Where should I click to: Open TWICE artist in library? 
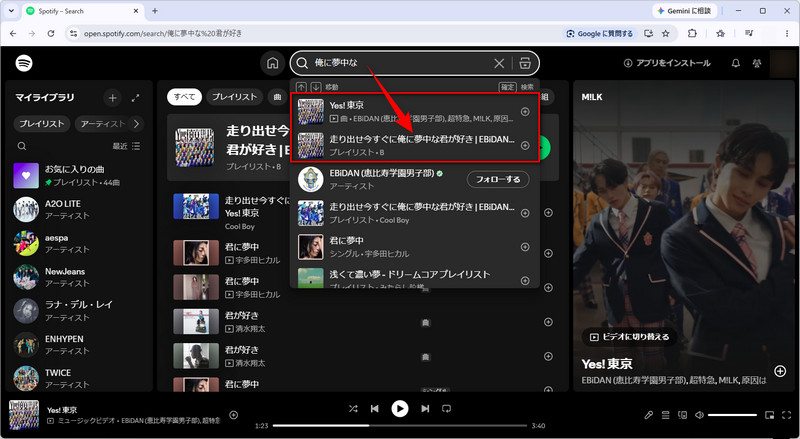(79, 378)
